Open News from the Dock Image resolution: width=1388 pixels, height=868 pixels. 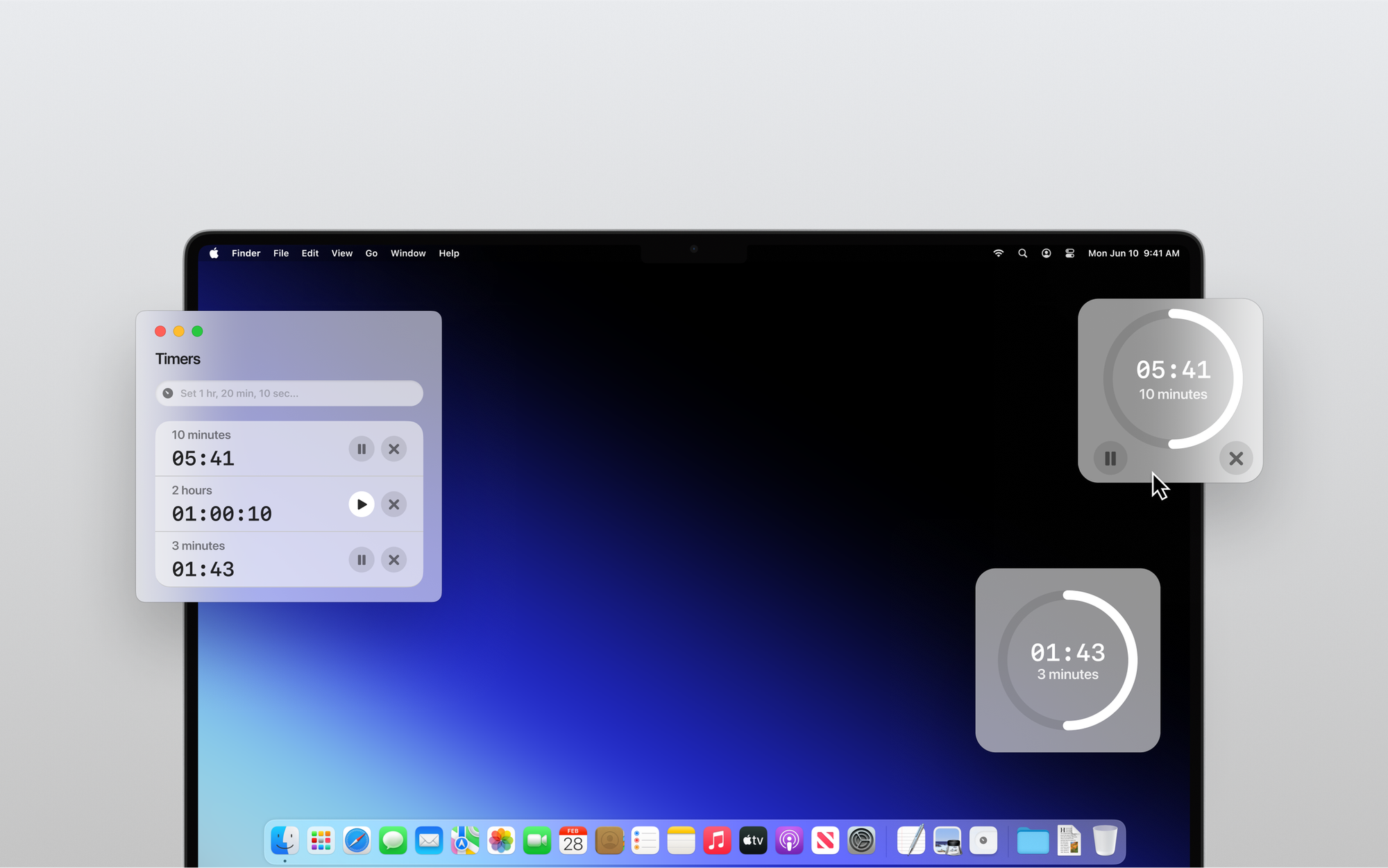coord(825,841)
